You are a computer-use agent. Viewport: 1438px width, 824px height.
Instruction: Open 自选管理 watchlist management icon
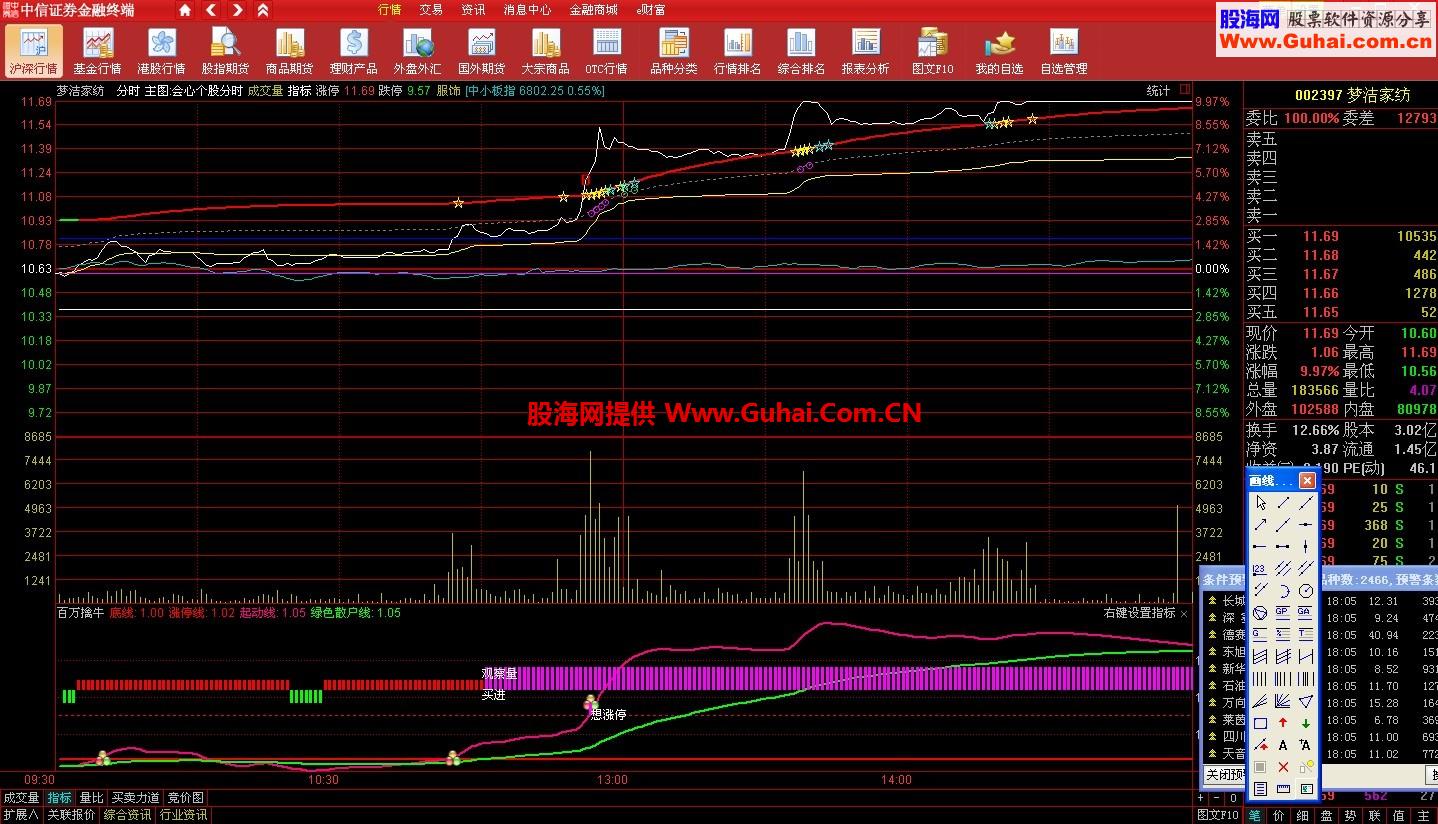pyautogui.click(x=1063, y=51)
